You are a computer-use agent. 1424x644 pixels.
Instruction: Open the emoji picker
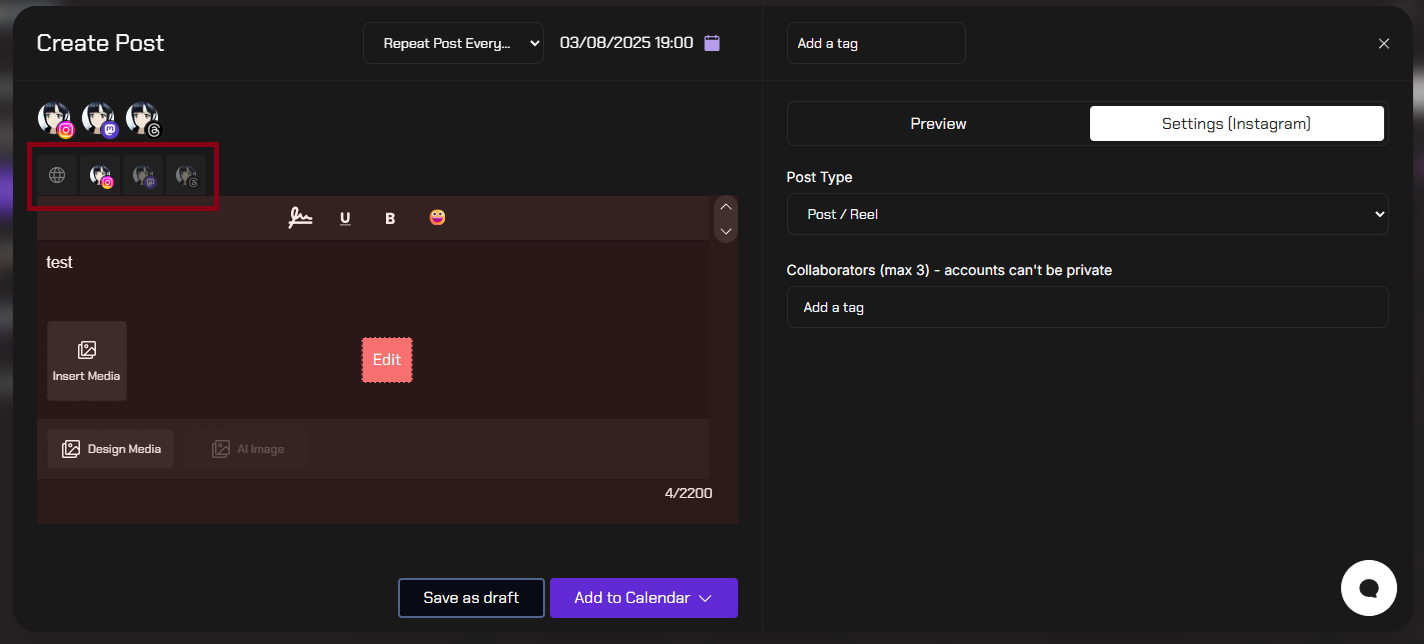click(437, 217)
